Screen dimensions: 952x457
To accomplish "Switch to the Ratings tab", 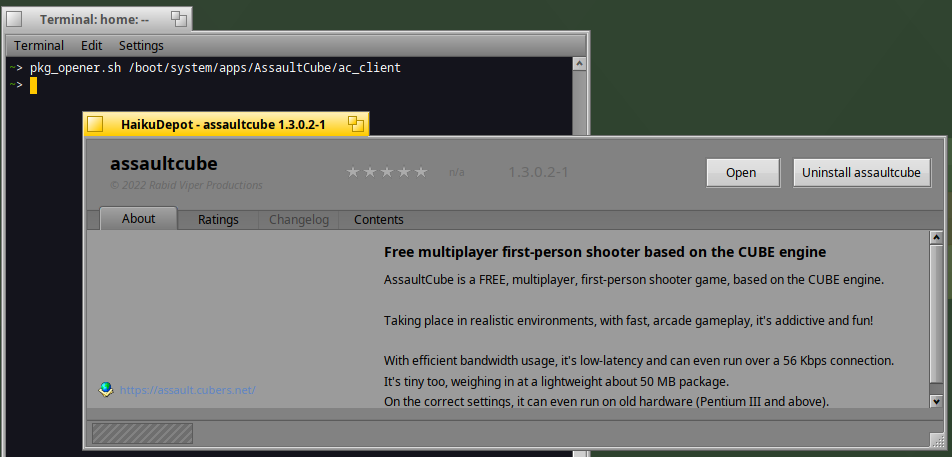I will [218, 220].
